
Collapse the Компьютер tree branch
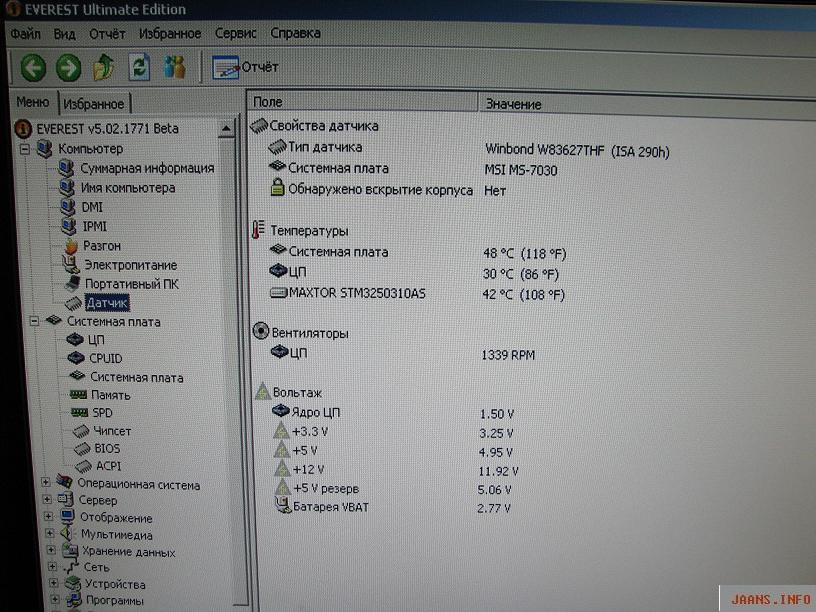(24, 149)
